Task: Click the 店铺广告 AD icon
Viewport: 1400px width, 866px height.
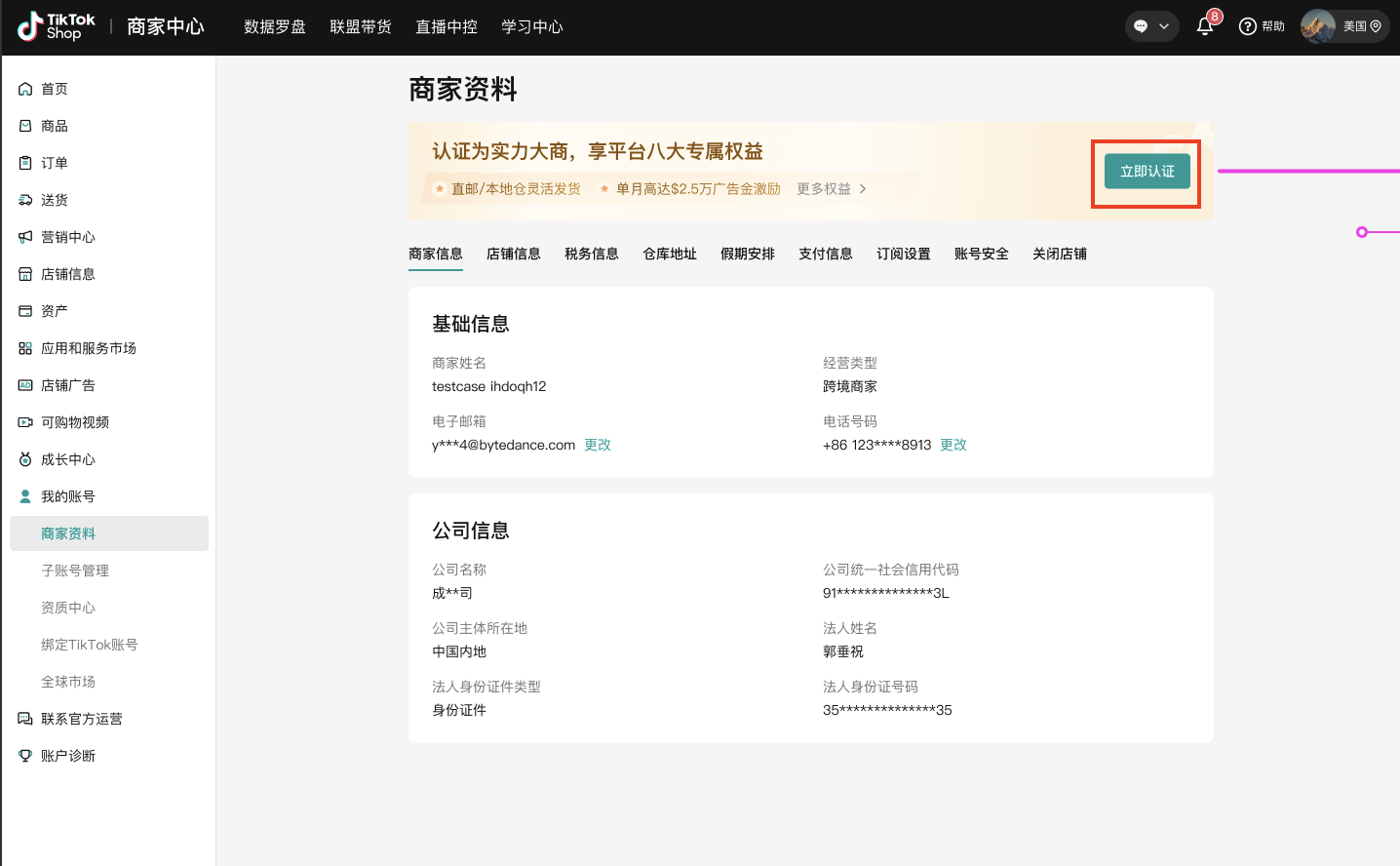Action: point(25,385)
